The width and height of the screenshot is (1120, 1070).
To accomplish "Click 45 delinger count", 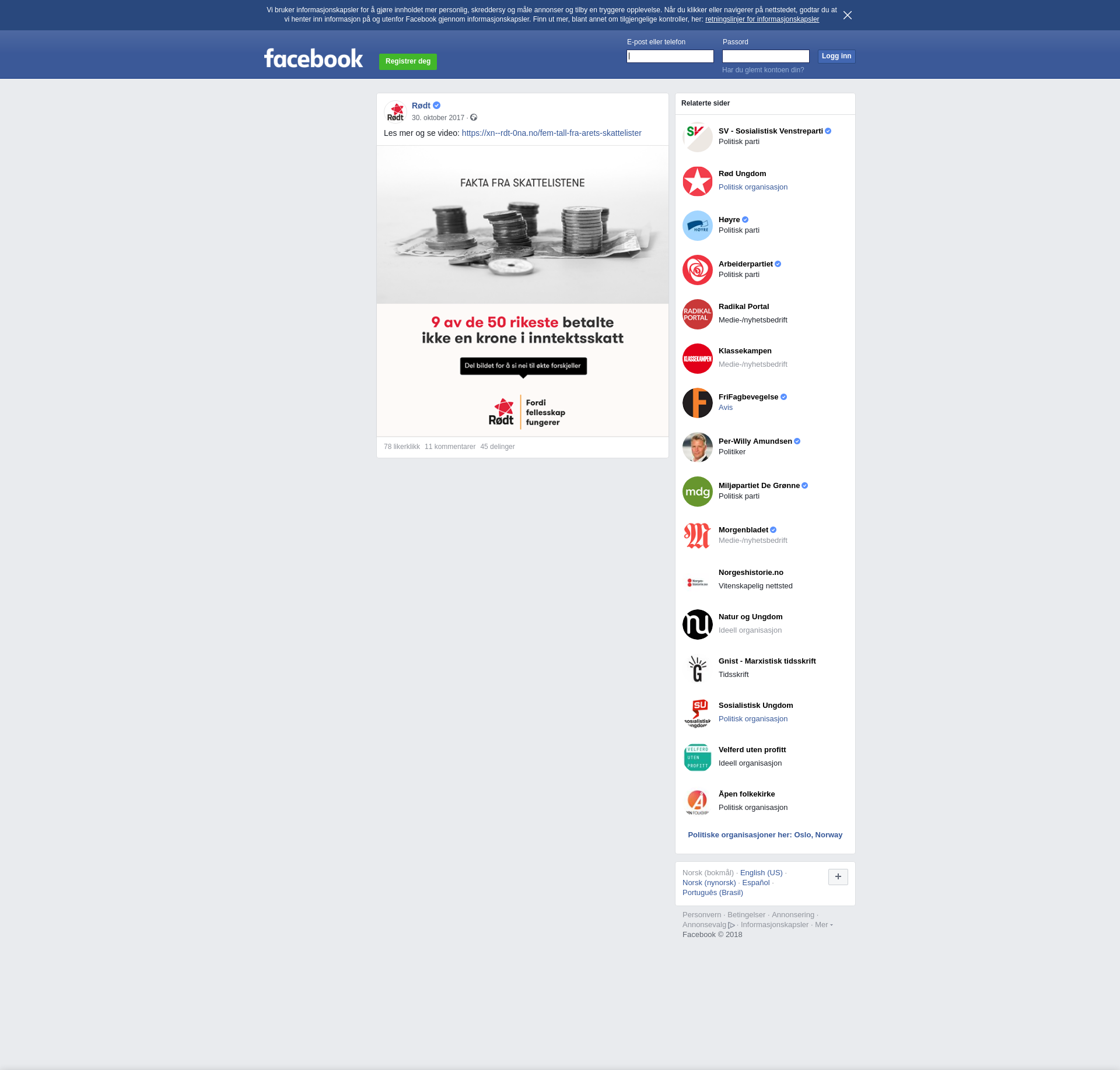I will point(498,447).
